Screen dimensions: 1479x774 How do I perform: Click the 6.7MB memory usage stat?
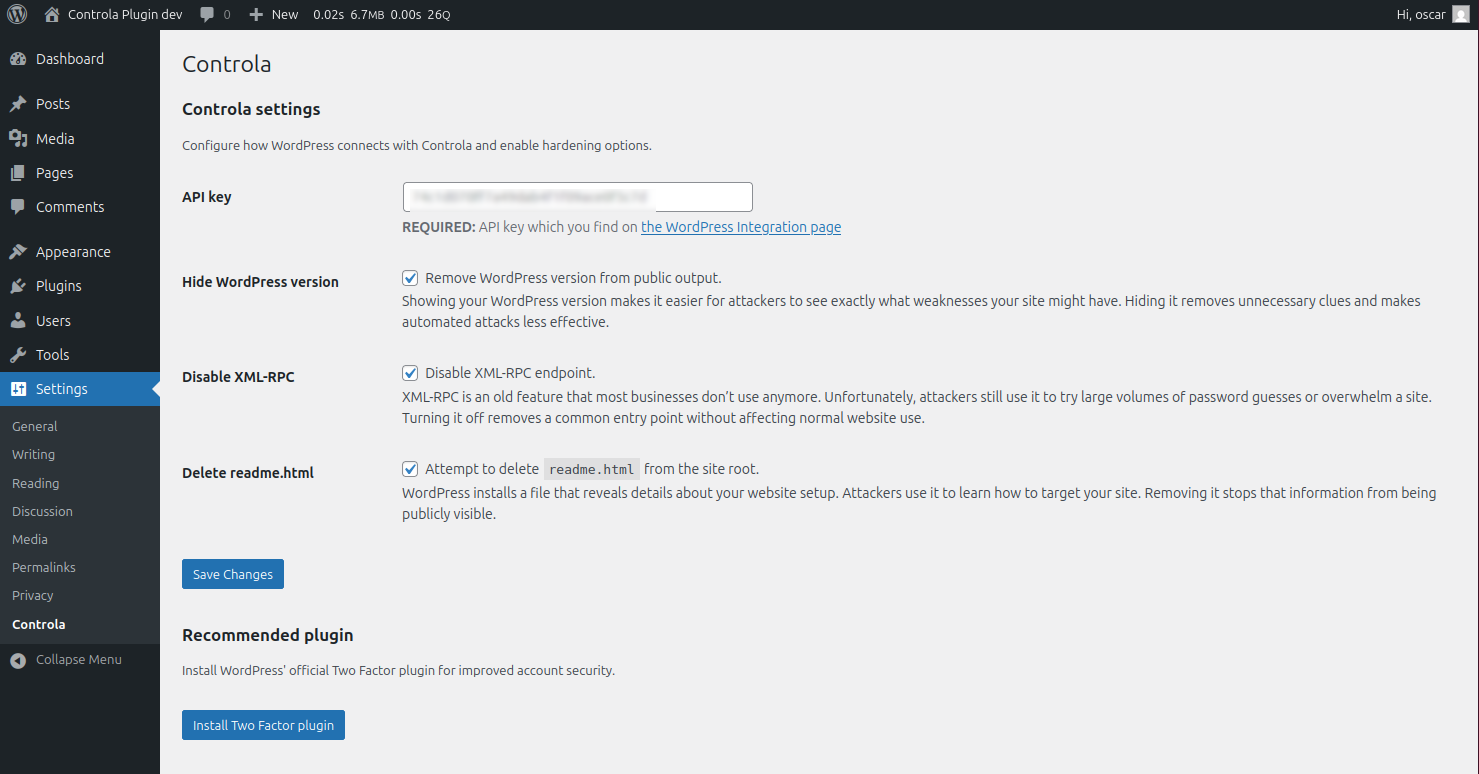tap(368, 14)
